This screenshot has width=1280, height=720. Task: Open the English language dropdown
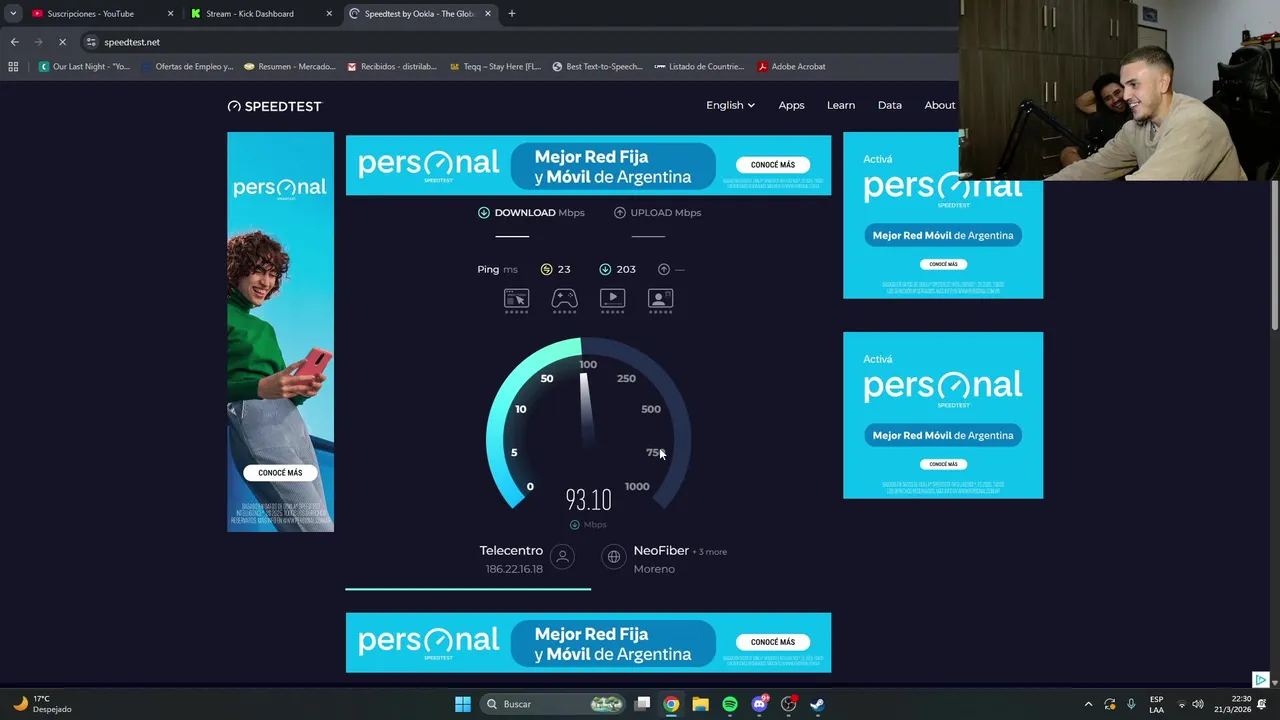pyautogui.click(x=730, y=105)
